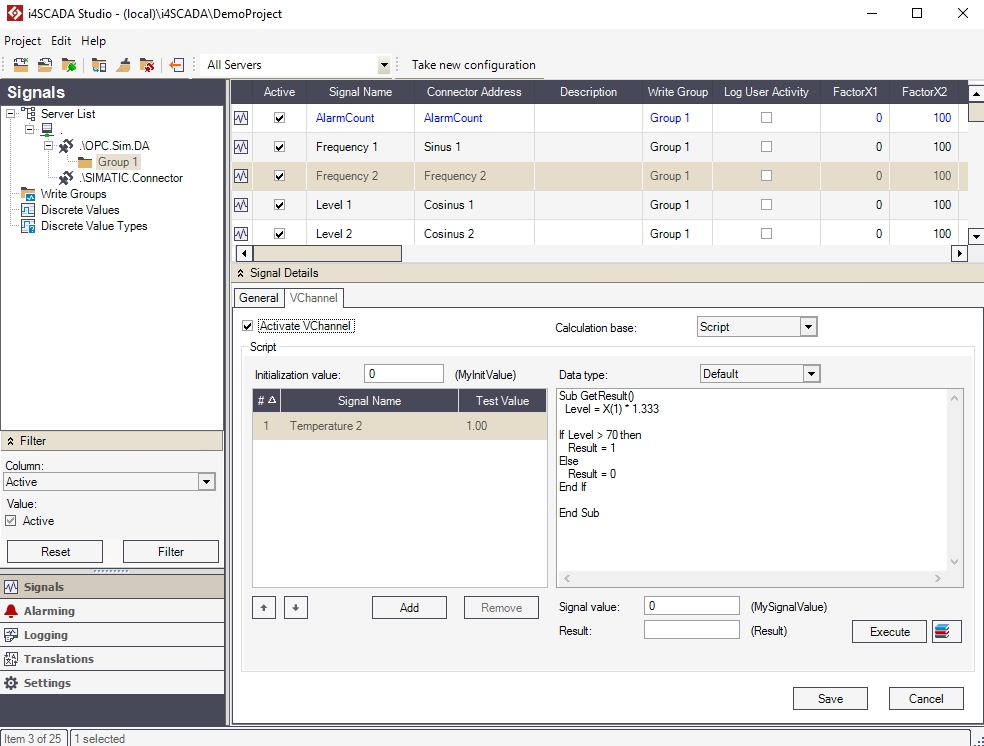This screenshot has width=984, height=746.
Task: Uncheck the Activate VChannel checkbox
Action: [x=248, y=326]
